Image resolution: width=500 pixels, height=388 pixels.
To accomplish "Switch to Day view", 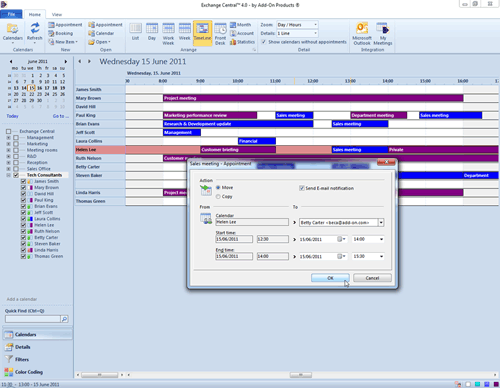I will (152, 32).
